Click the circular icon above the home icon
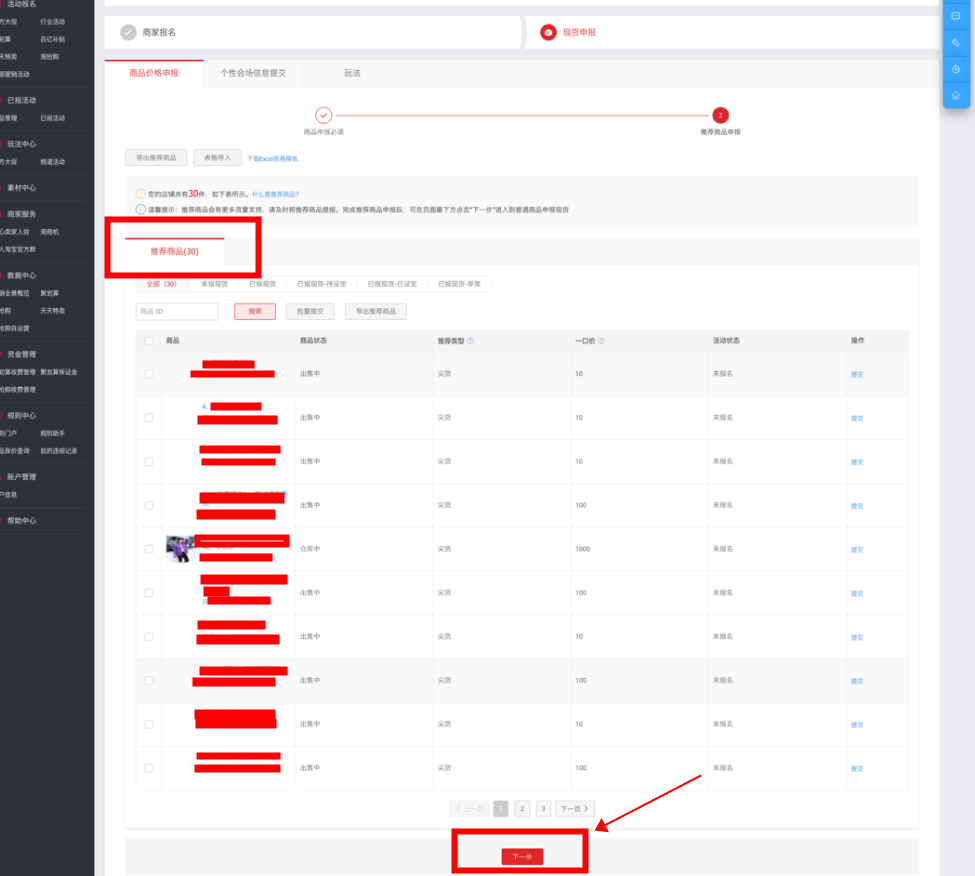The height and width of the screenshot is (876, 975). (956, 69)
